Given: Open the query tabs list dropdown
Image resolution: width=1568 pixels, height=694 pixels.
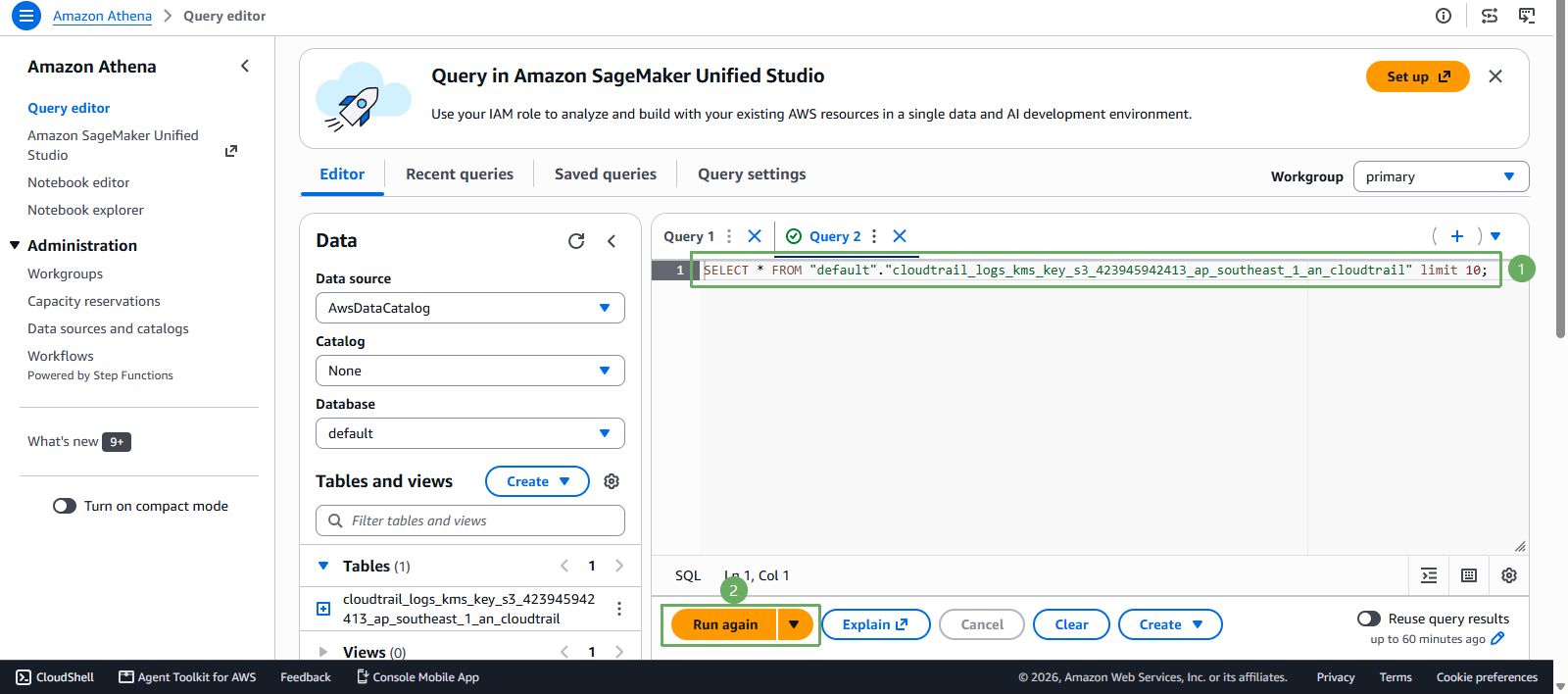Looking at the screenshot, I should pos(1495,236).
